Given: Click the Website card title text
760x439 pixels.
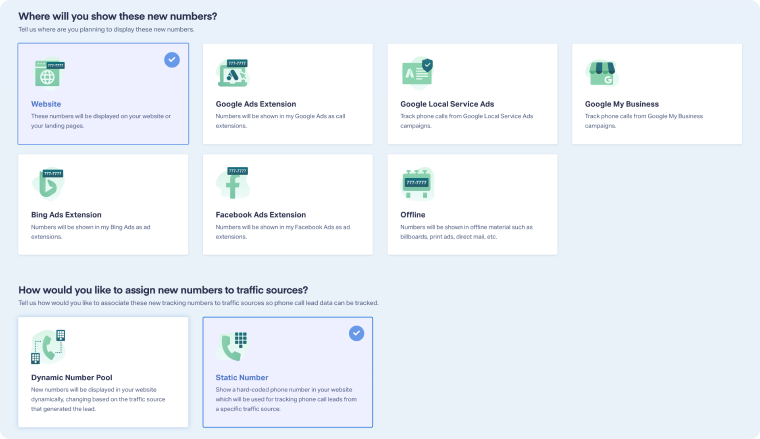Looking at the screenshot, I should pyautogui.click(x=47, y=104).
